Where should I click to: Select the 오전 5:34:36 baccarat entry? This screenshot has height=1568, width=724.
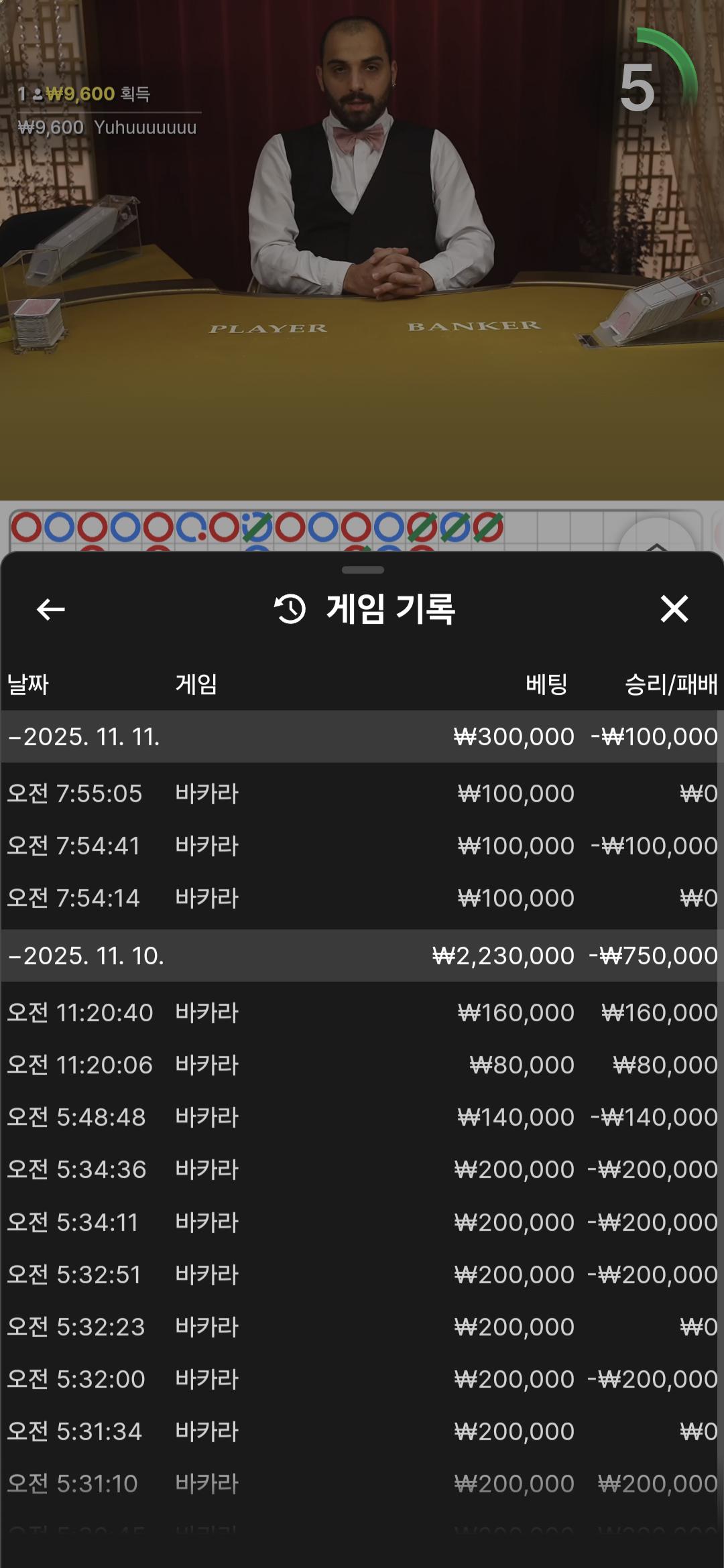pyautogui.click(x=362, y=1169)
